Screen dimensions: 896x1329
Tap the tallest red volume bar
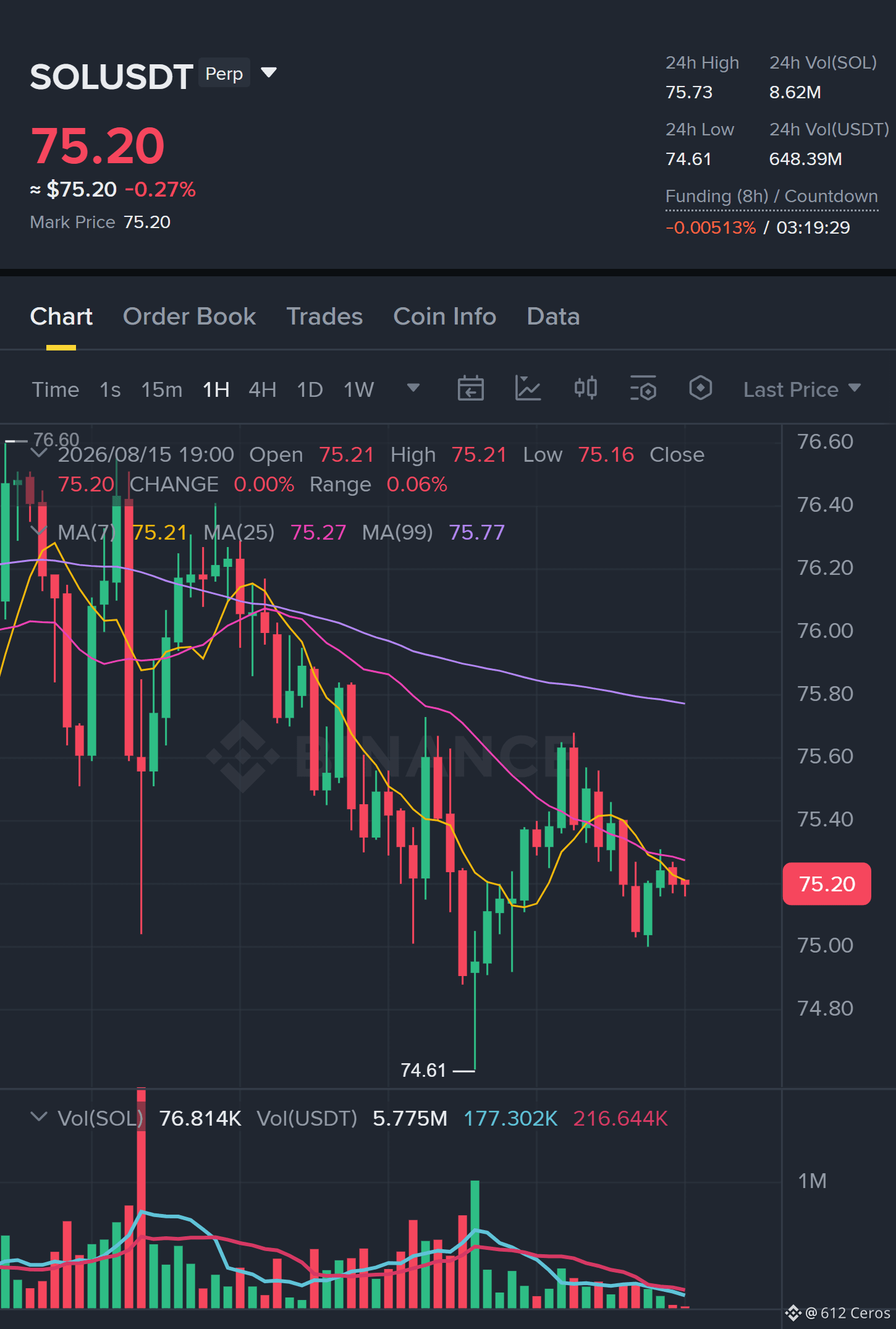click(141, 1198)
